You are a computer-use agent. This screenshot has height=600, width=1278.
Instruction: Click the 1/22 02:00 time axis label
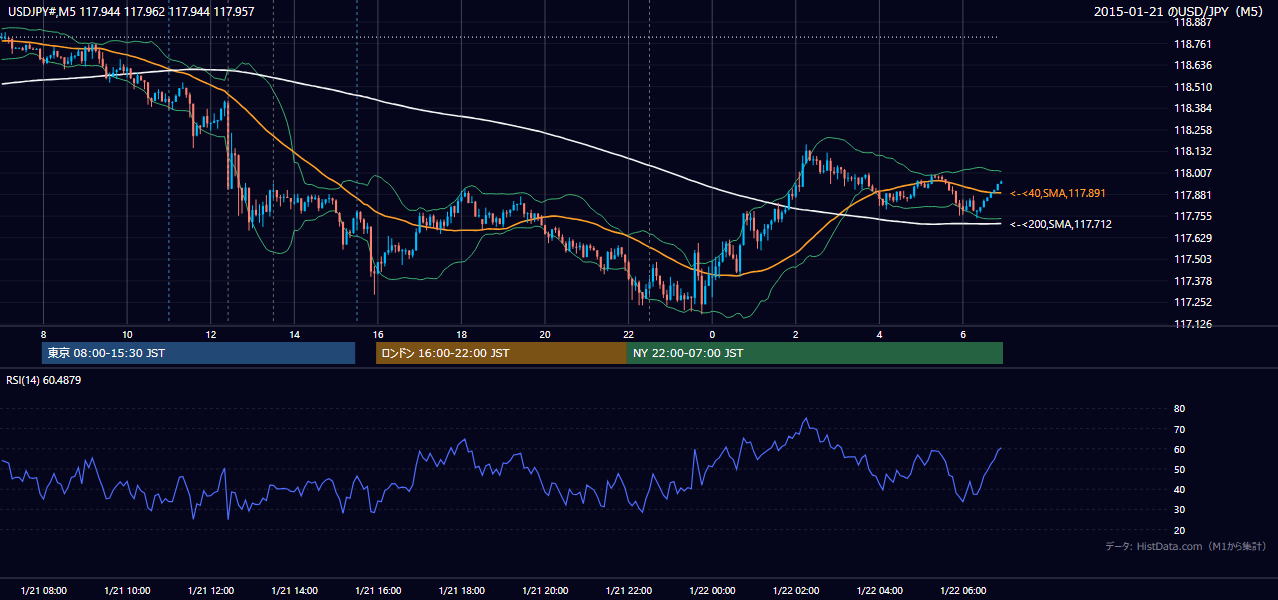[x=795, y=591]
